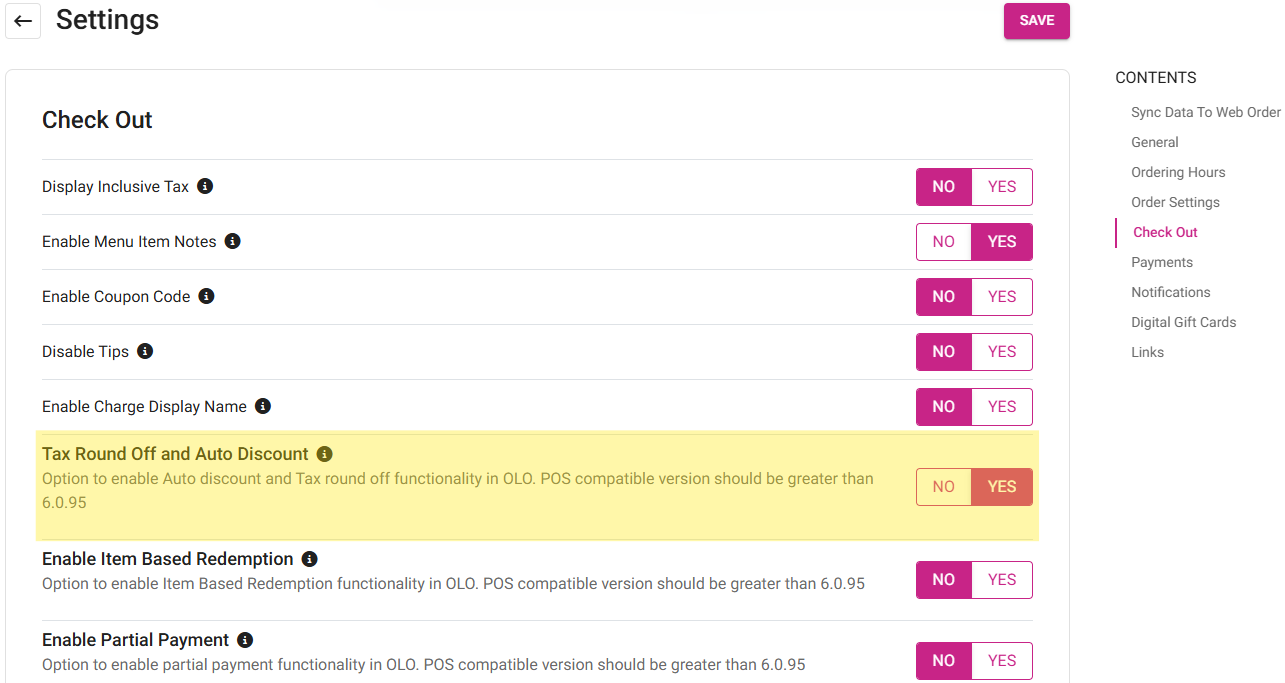This screenshot has width=1285, height=683.
Task: Turn Tax Round Off and Auto Discount to NO
Action: coord(944,487)
